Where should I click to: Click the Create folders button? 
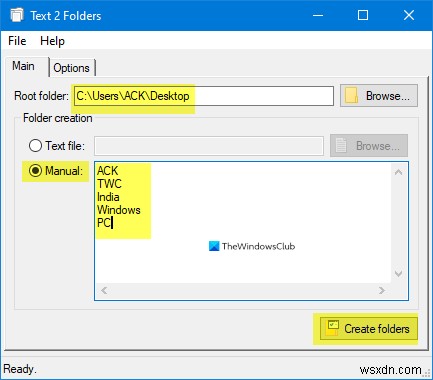[x=369, y=329]
